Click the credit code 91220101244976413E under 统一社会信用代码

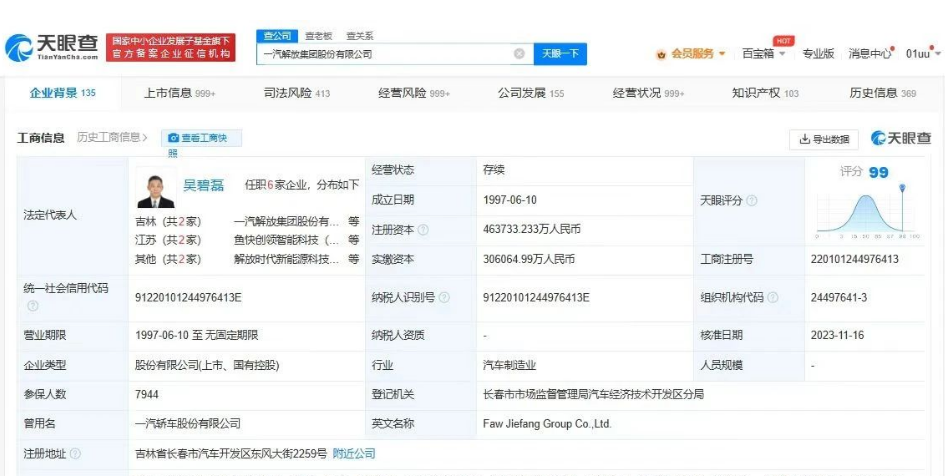[x=189, y=298]
